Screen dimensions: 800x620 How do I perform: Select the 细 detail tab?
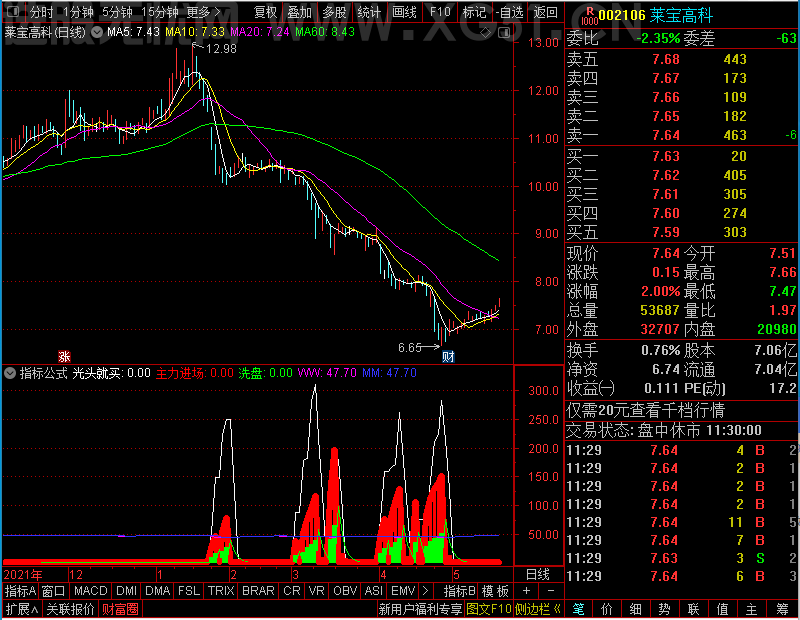[x=636, y=609]
